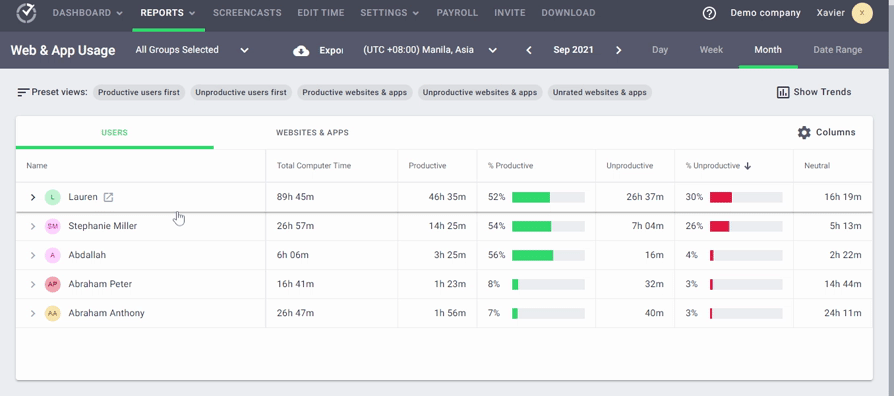Apply Unproductive users first preset

[x=241, y=92]
